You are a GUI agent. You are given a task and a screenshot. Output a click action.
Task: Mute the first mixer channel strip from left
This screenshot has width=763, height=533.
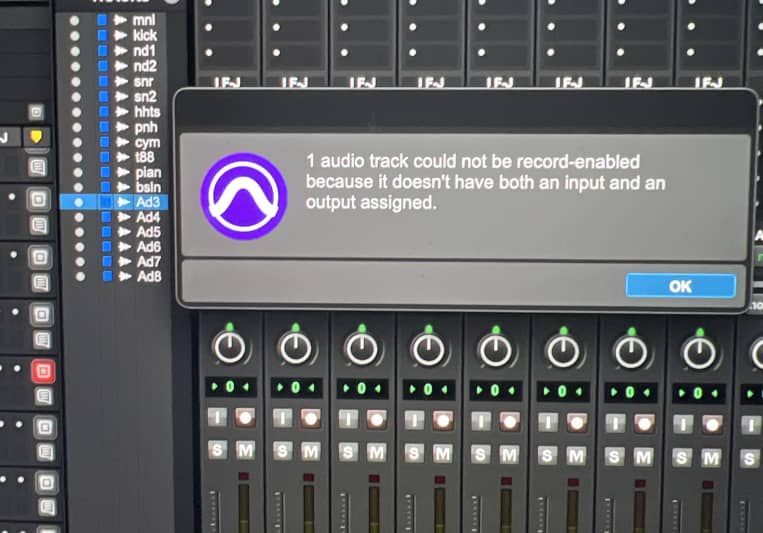(245, 450)
